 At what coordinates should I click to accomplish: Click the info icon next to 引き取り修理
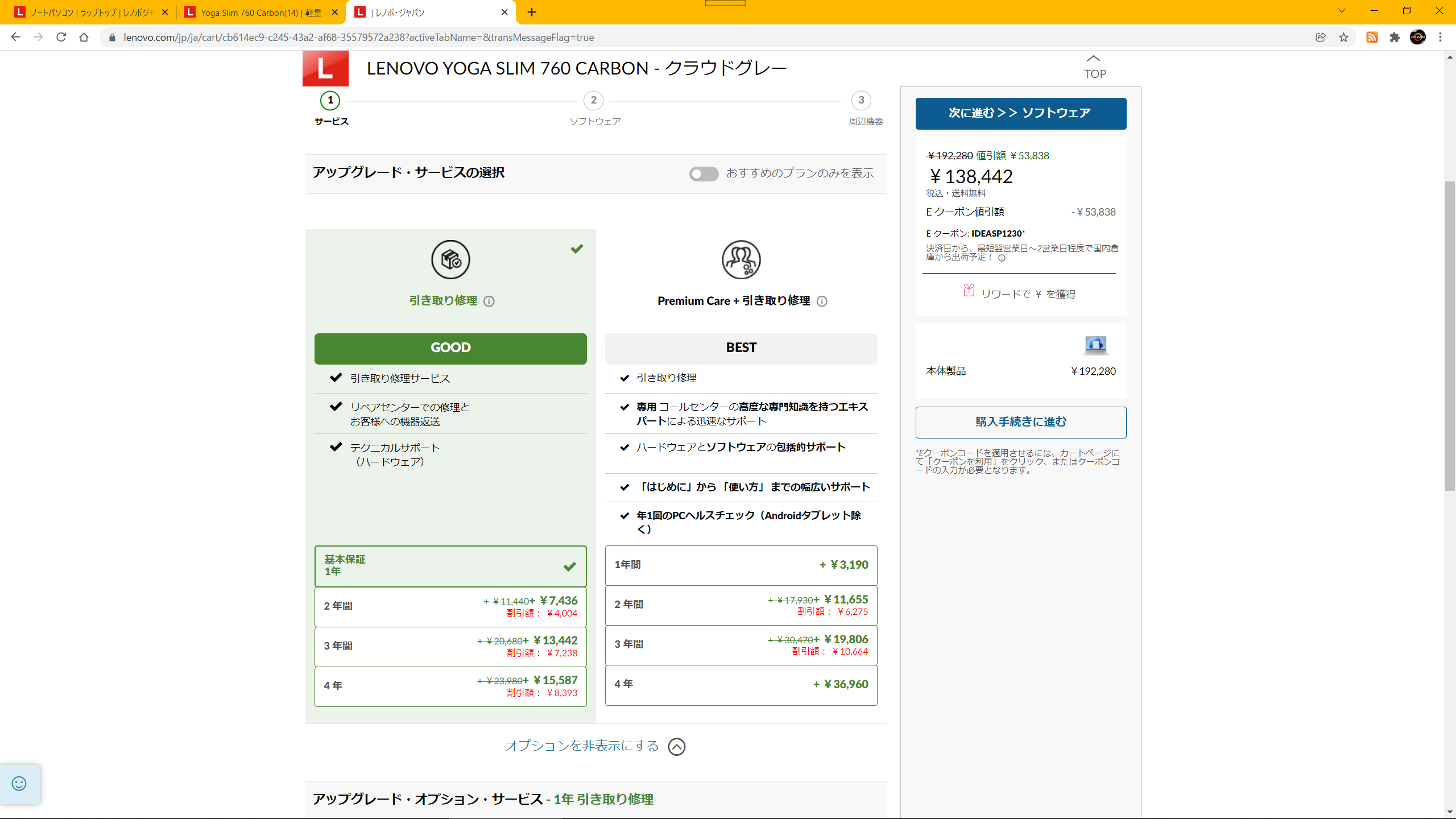pos(489,301)
